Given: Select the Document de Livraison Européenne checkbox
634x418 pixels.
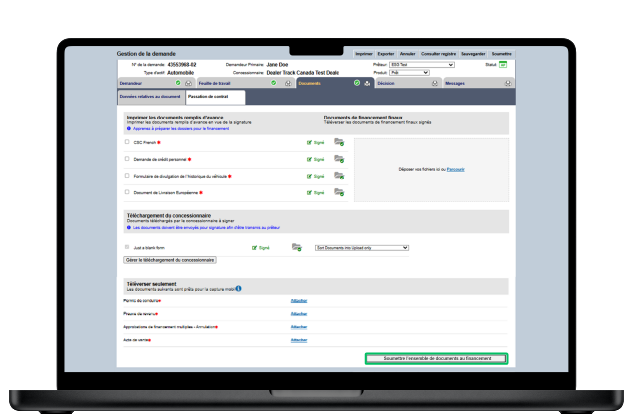Looking at the screenshot, I should pyautogui.click(x=127, y=190).
